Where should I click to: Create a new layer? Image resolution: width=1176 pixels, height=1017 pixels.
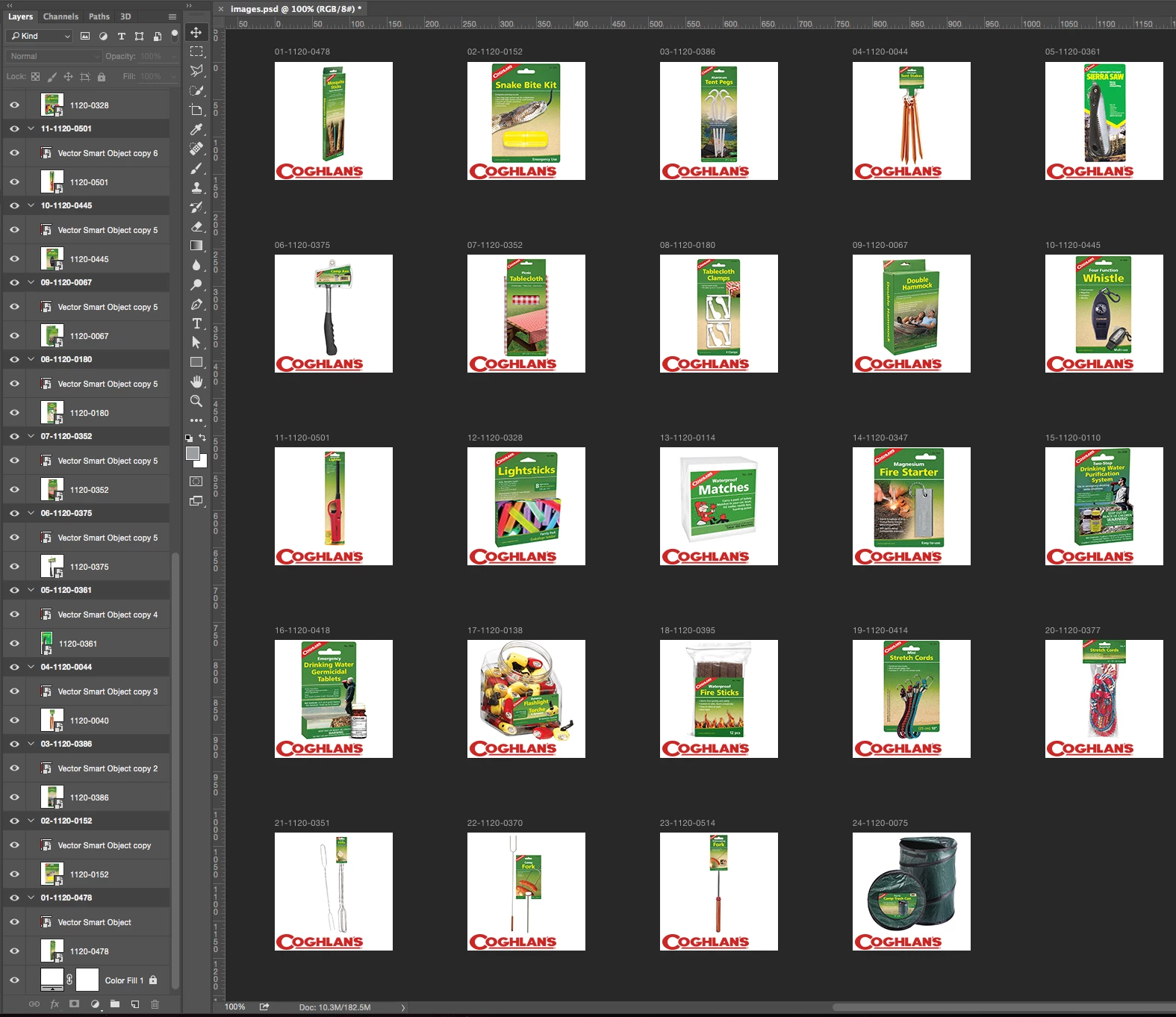coord(135,1004)
